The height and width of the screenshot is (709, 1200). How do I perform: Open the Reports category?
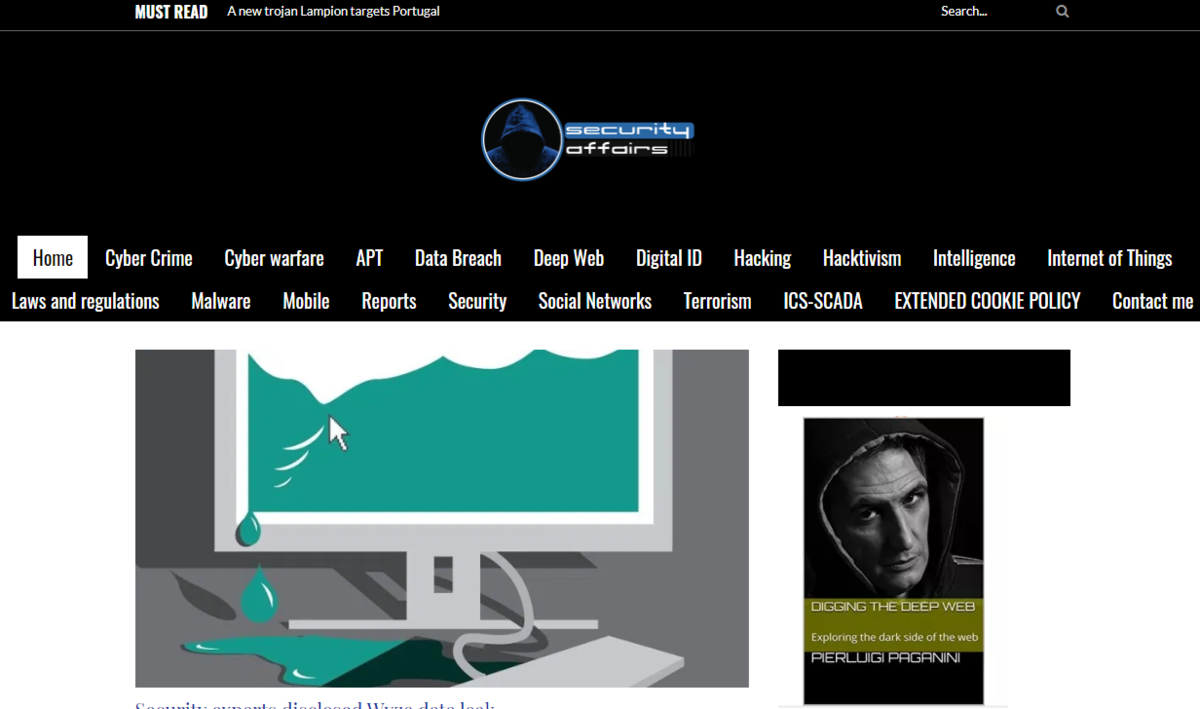[x=389, y=301]
